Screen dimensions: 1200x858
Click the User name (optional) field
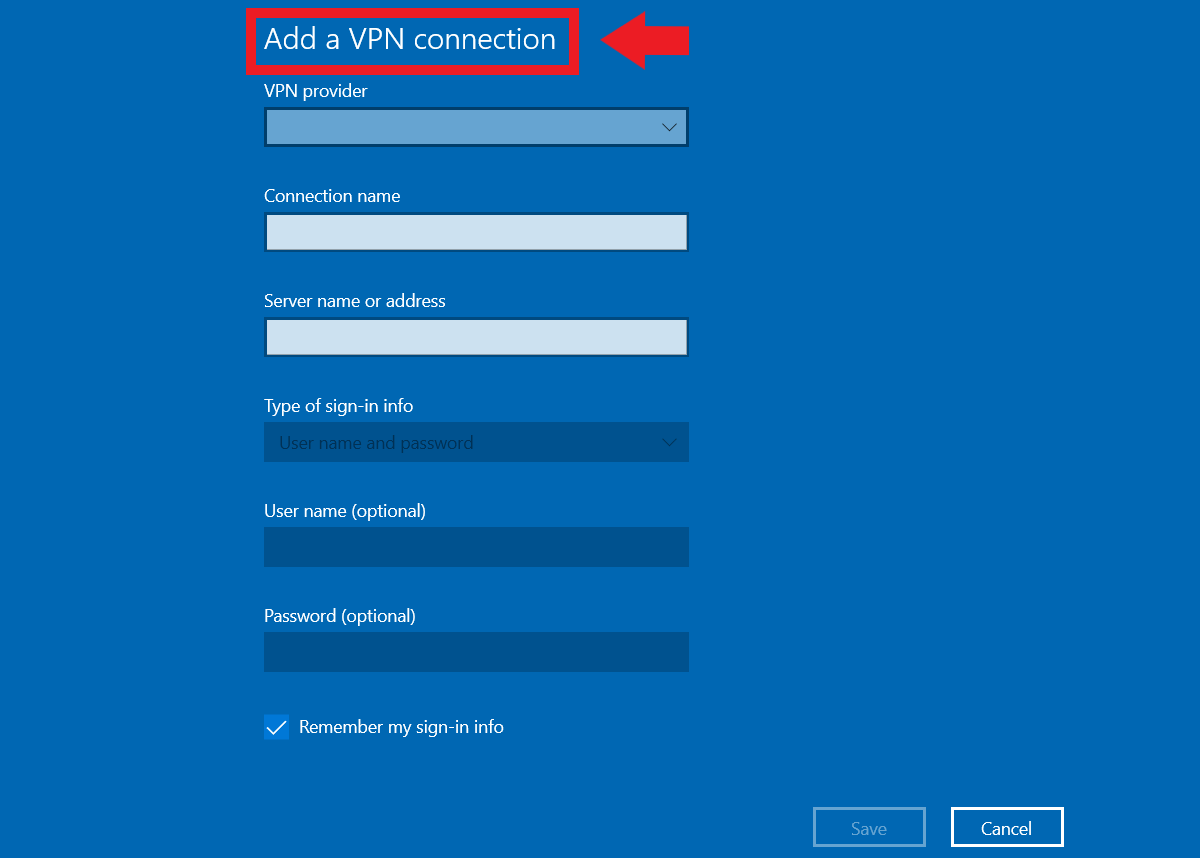pyautogui.click(x=476, y=547)
